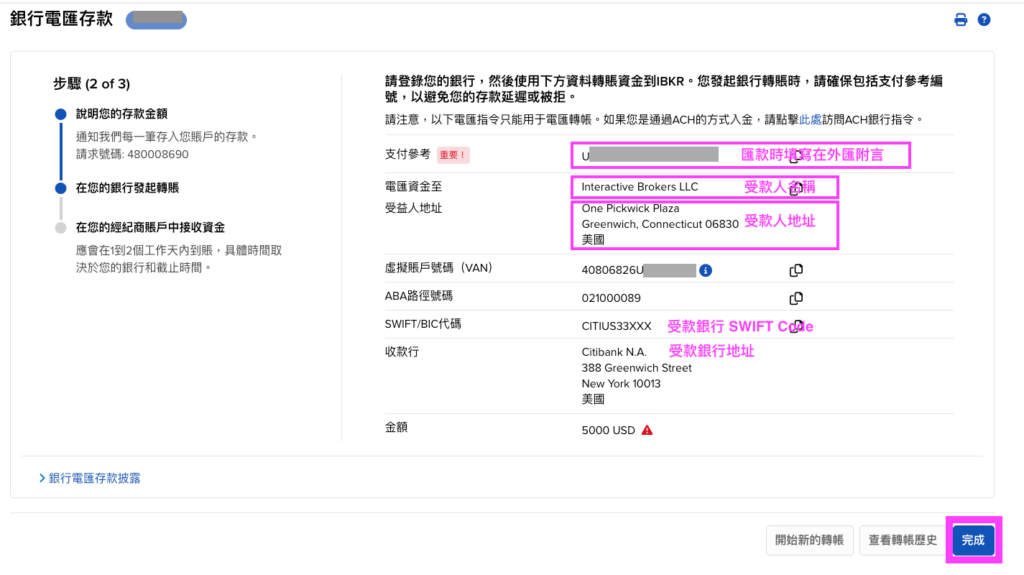This screenshot has width=1024, height=575.
Task: Expand the 銀行電匯存款披露 disclosure section
Action: (89, 478)
